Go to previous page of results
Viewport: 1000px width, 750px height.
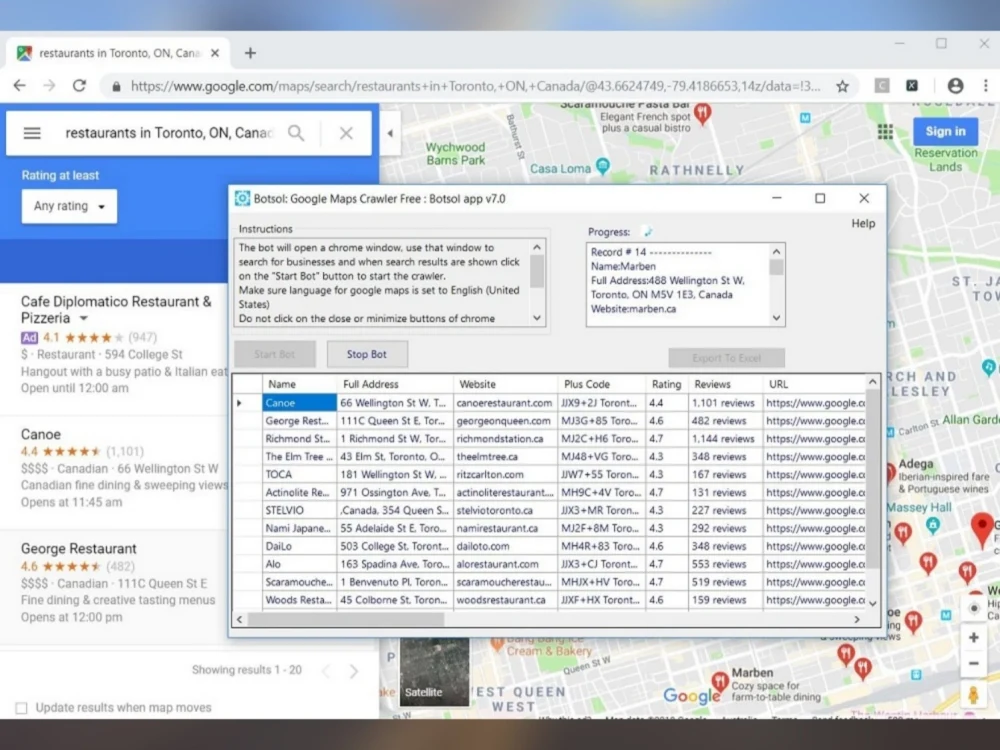[326, 671]
